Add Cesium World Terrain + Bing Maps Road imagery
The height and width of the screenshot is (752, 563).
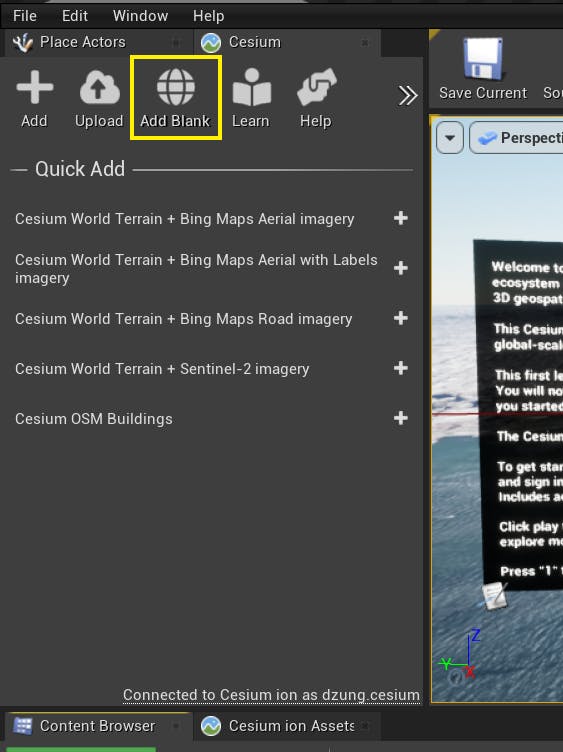coord(400,318)
